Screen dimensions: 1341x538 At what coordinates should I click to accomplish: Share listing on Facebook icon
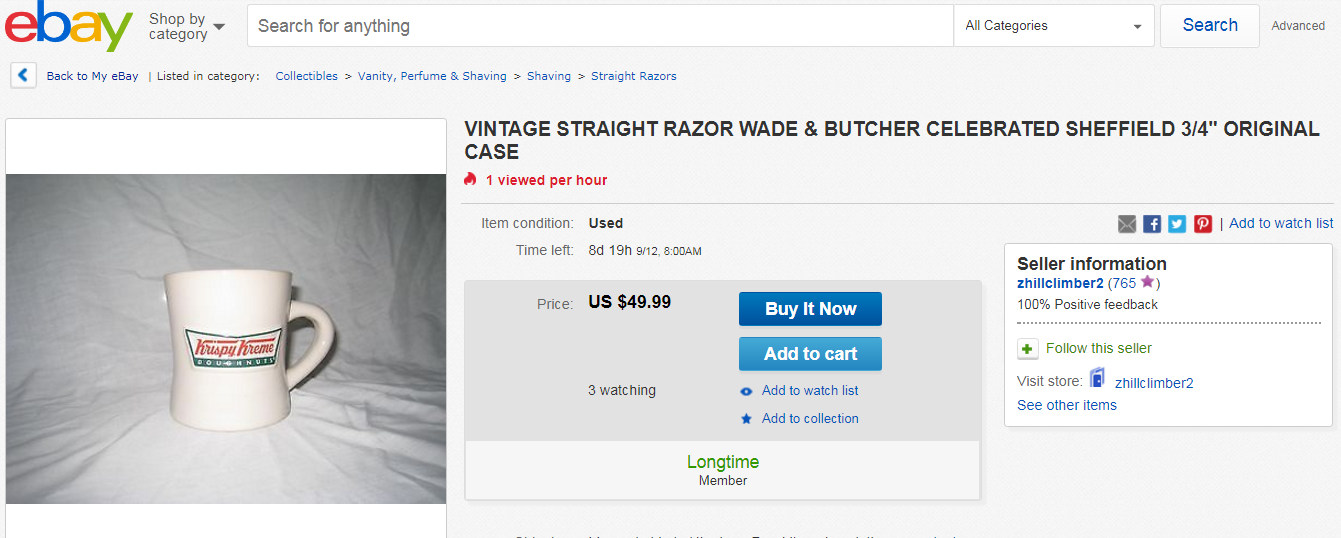point(1152,224)
